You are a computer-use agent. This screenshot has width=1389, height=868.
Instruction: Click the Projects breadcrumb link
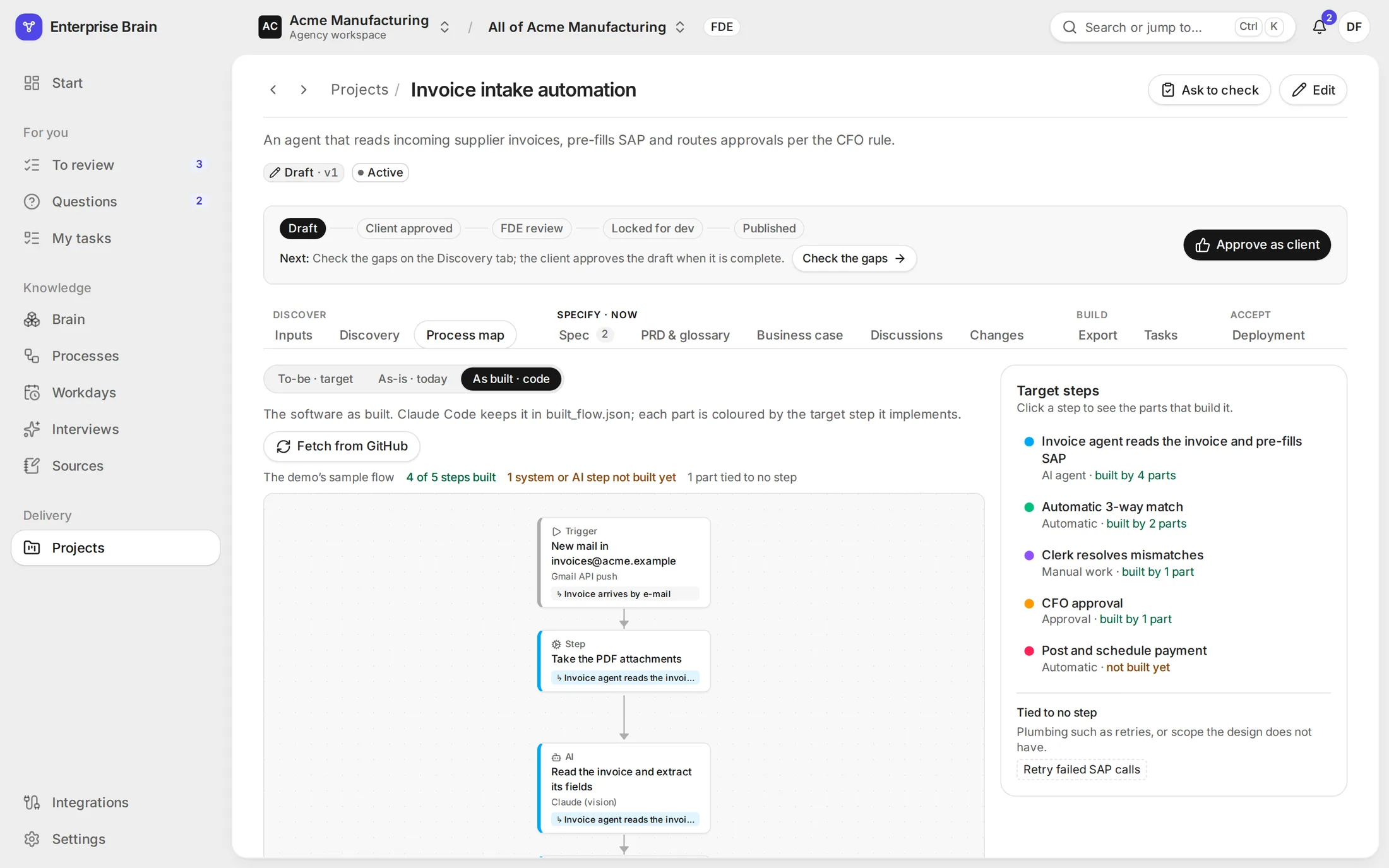(359, 90)
